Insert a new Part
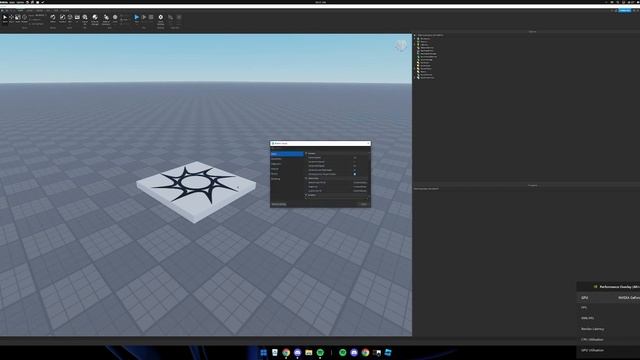The height and width of the screenshot is (360, 640). (70, 18)
